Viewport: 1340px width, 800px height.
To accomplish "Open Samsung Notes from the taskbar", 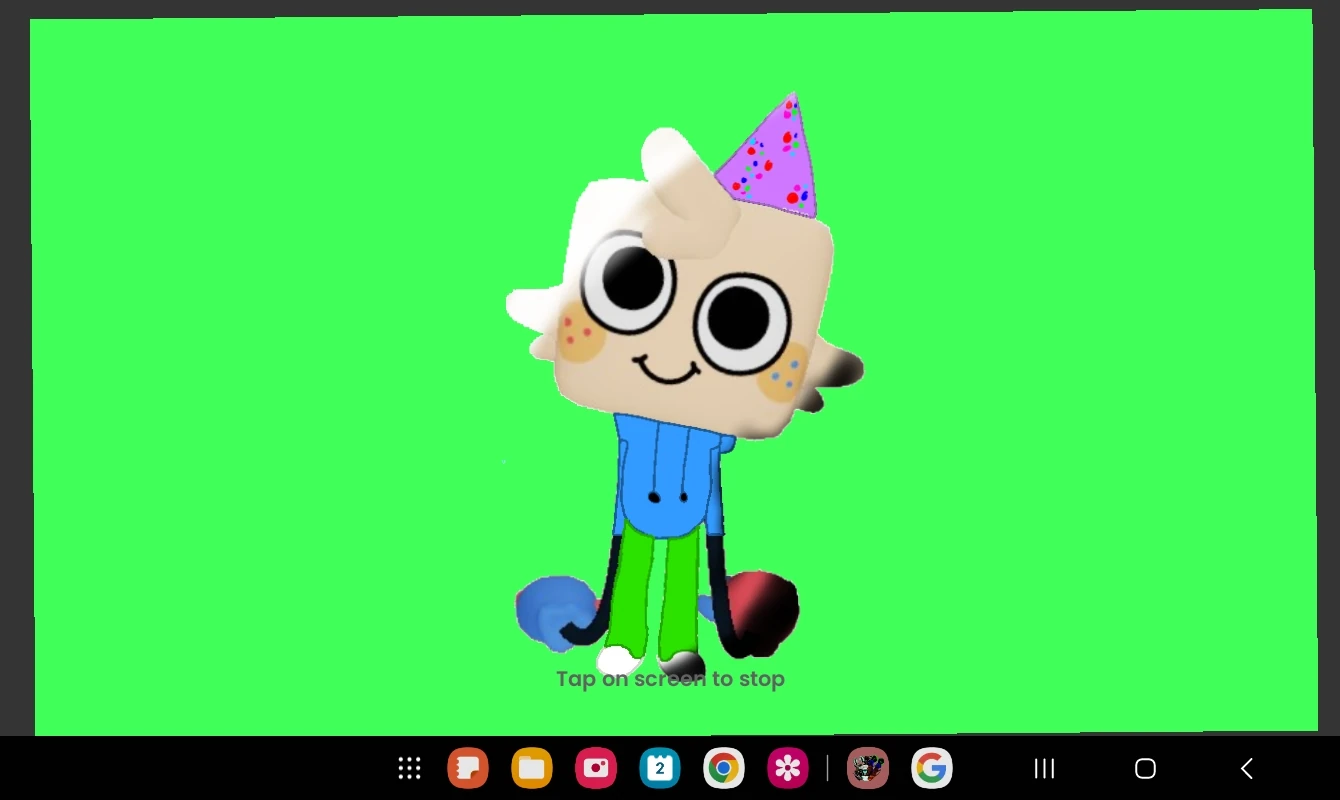I will (467, 768).
